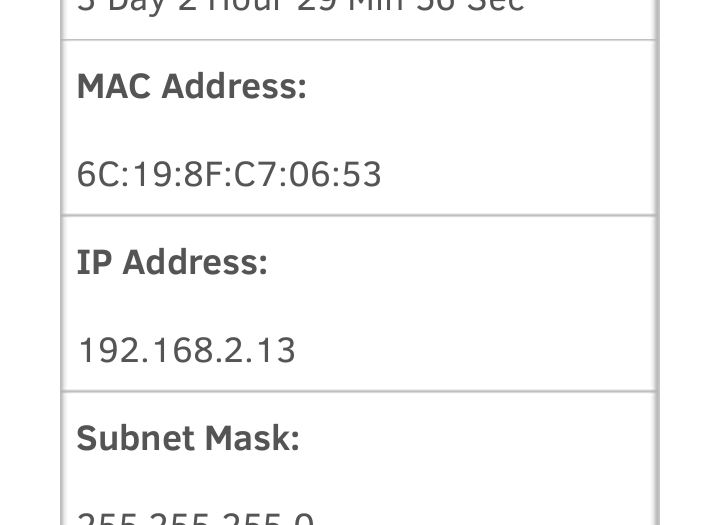Click the uptime duration text at top
Screen dimensions: 720x525
300,6
